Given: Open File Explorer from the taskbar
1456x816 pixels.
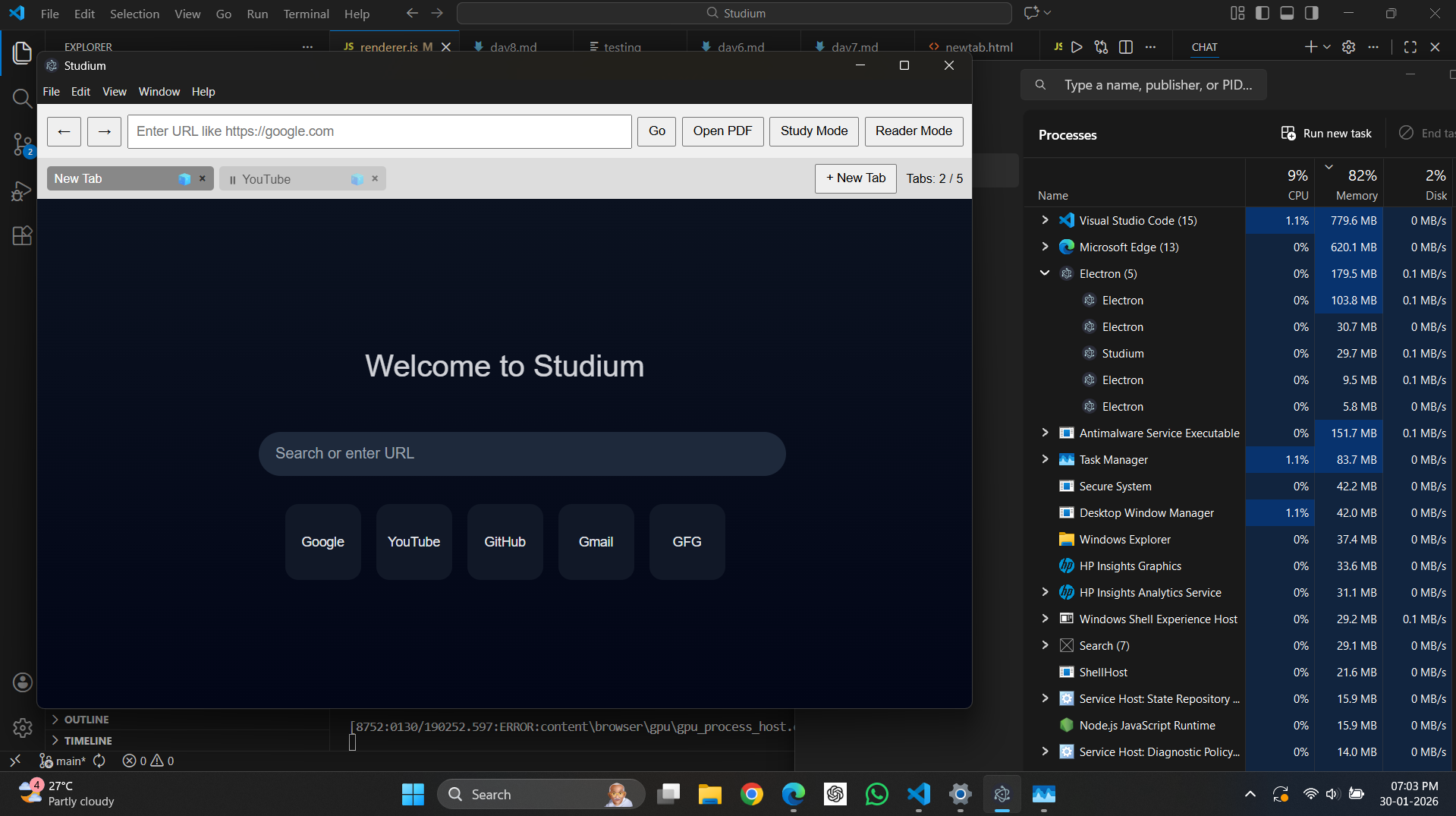Looking at the screenshot, I should click(710, 794).
